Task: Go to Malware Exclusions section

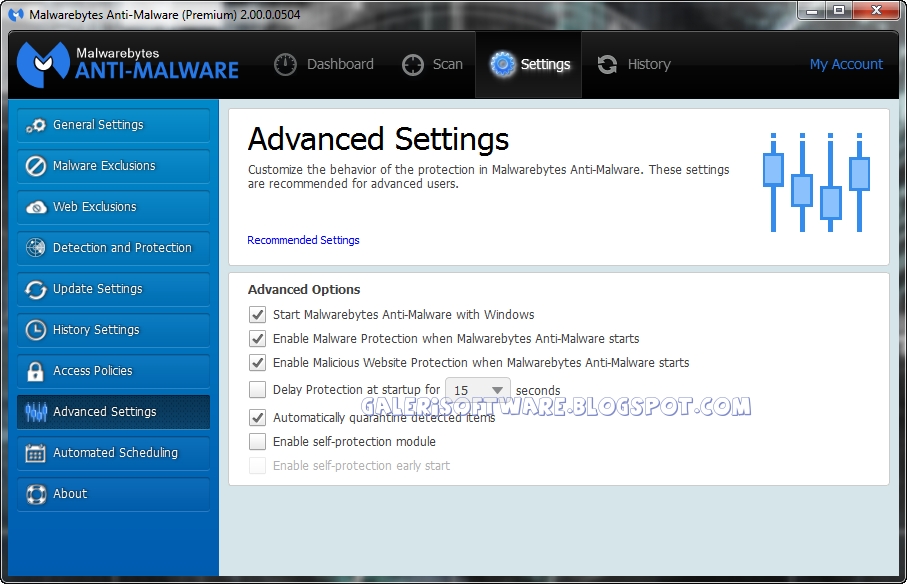Action: [113, 166]
